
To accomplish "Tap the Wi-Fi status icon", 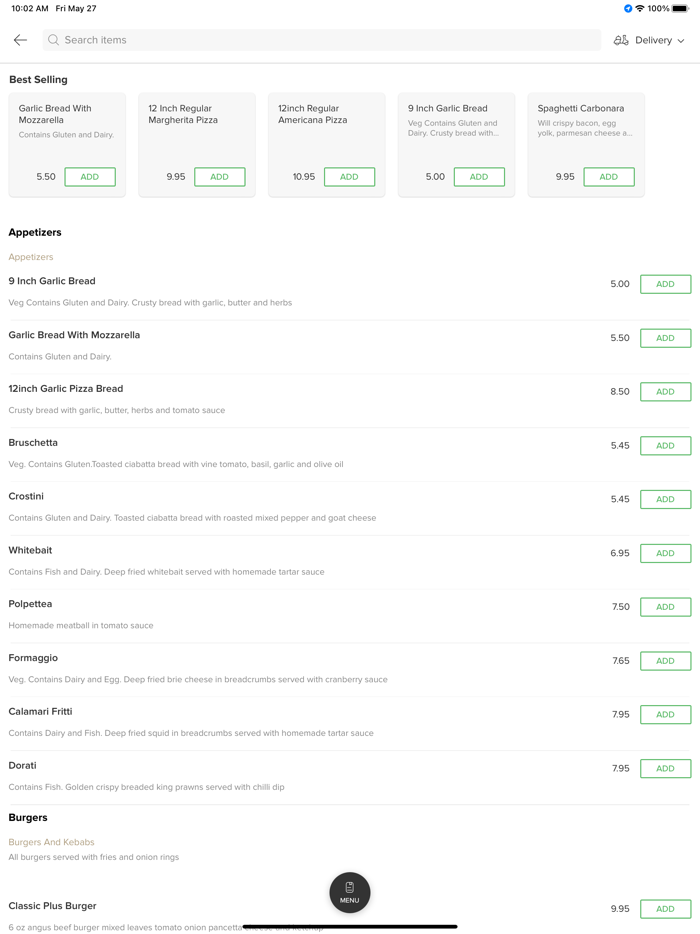I will click(640, 9).
